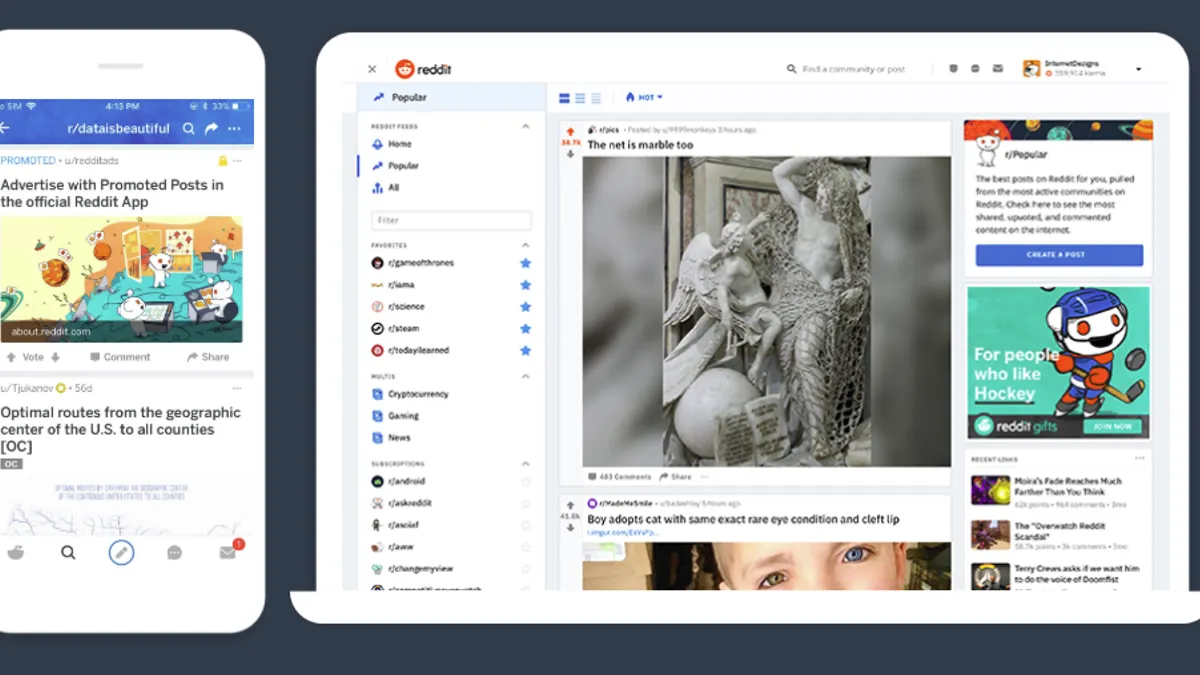The width and height of the screenshot is (1200, 675).
Task: Switch to the compact view layout icon
Action: pos(596,98)
